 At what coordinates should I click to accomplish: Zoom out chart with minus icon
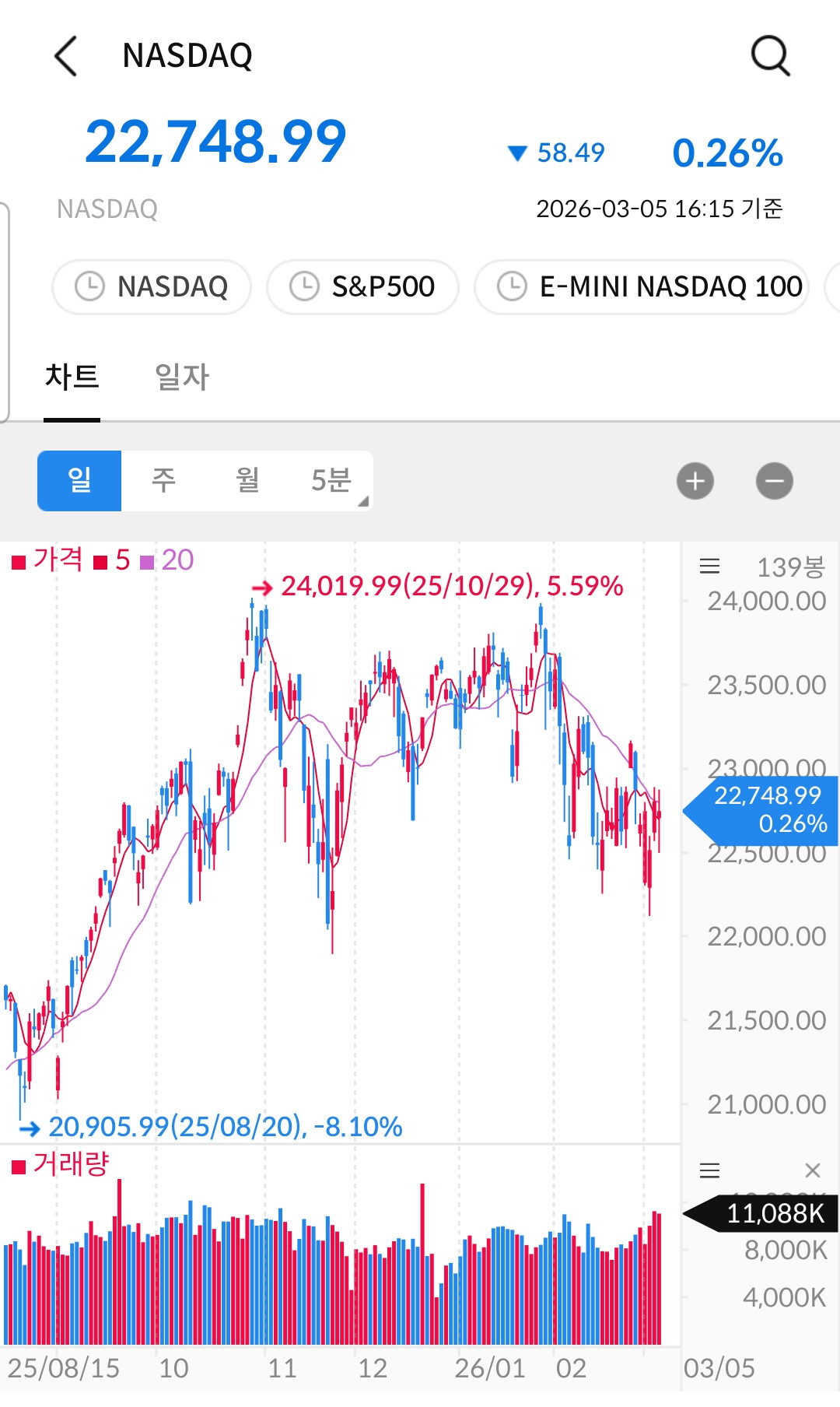click(775, 481)
